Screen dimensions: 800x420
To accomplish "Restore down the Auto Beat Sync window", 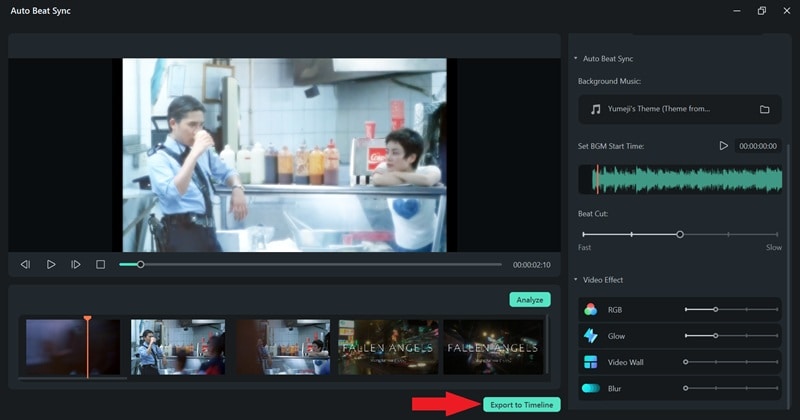I will [762, 11].
